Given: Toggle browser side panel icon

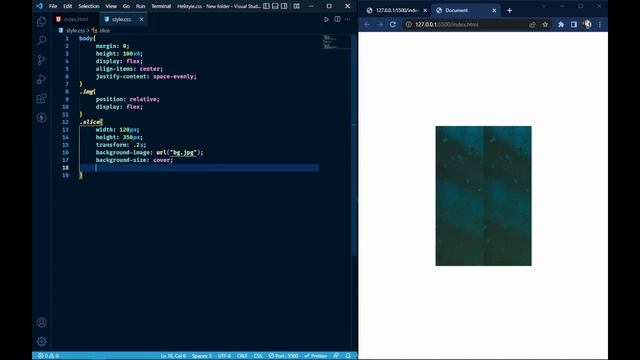Looking at the screenshot, I should pyautogui.click(x=574, y=24).
